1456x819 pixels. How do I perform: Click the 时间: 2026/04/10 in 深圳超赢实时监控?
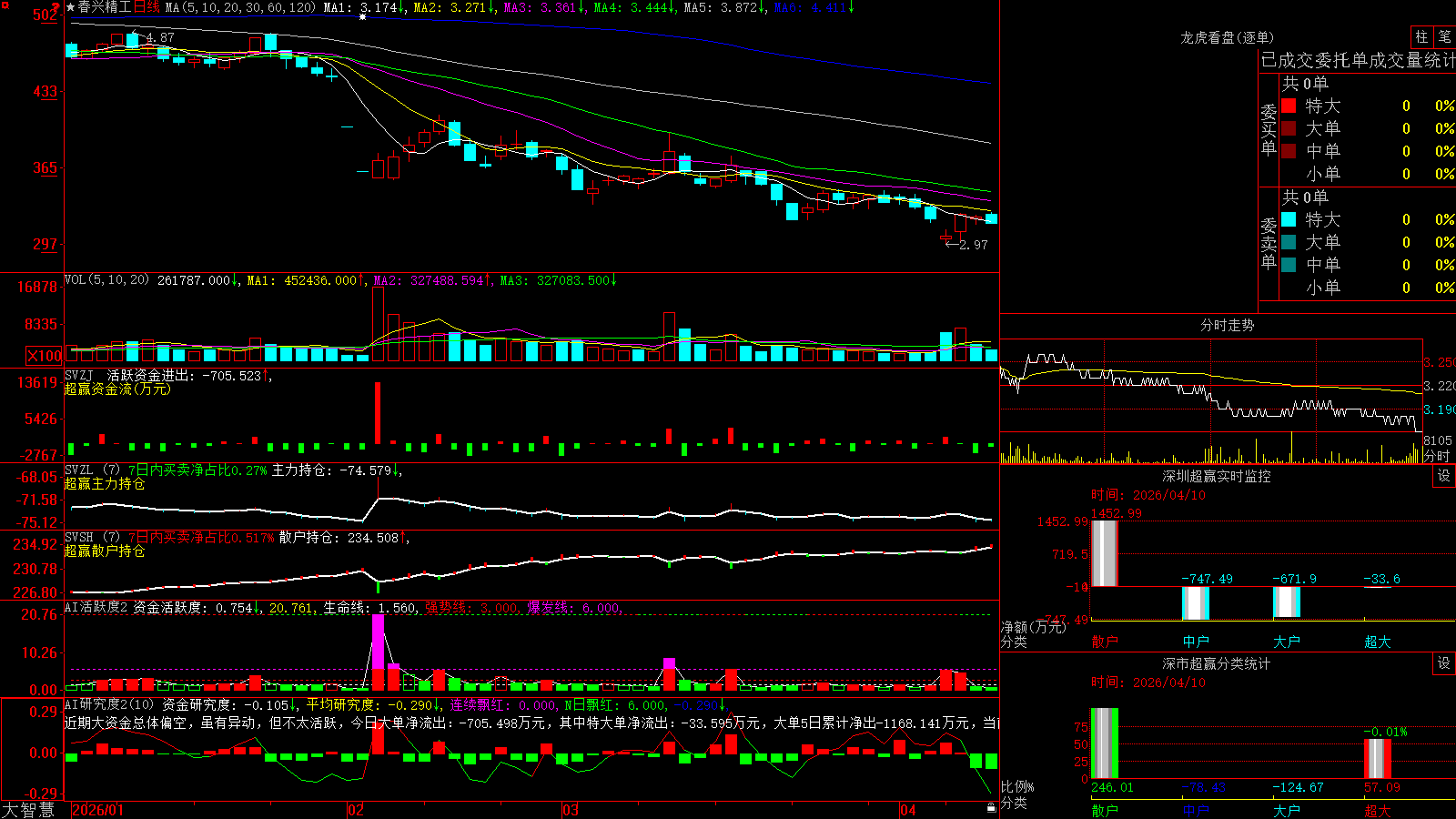(x=1148, y=495)
